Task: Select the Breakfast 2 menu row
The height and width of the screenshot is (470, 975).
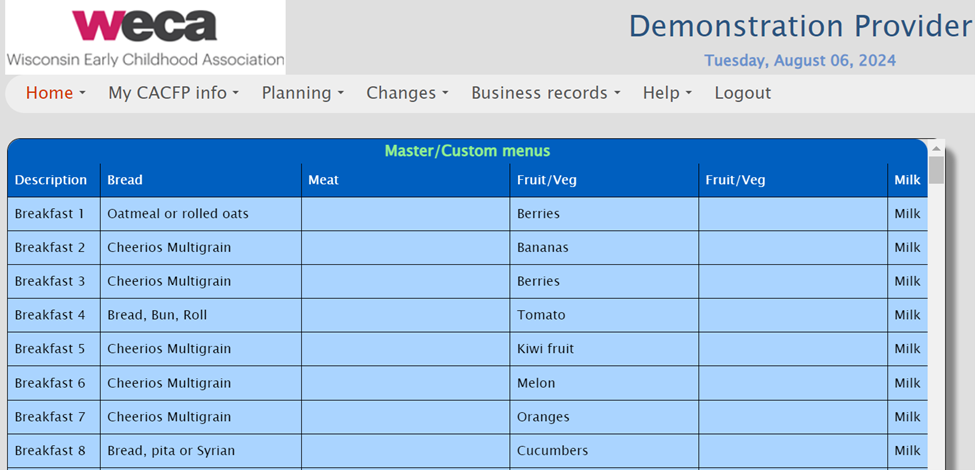Action: [x=50, y=248]
